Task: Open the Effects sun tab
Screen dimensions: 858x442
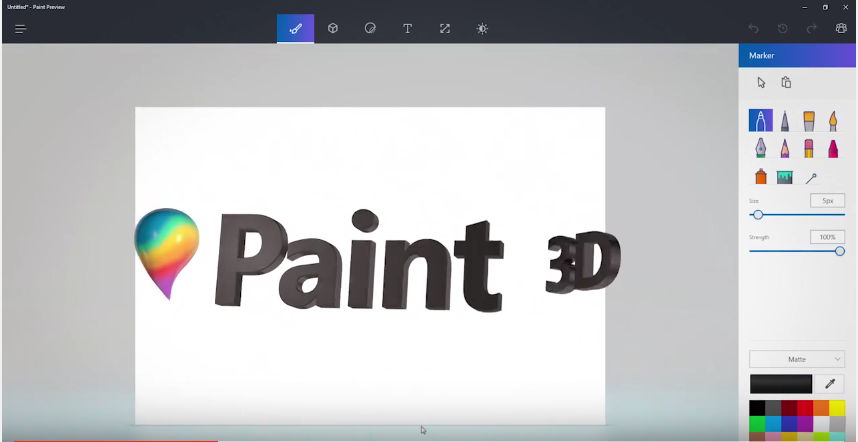Action: [482, 28]
